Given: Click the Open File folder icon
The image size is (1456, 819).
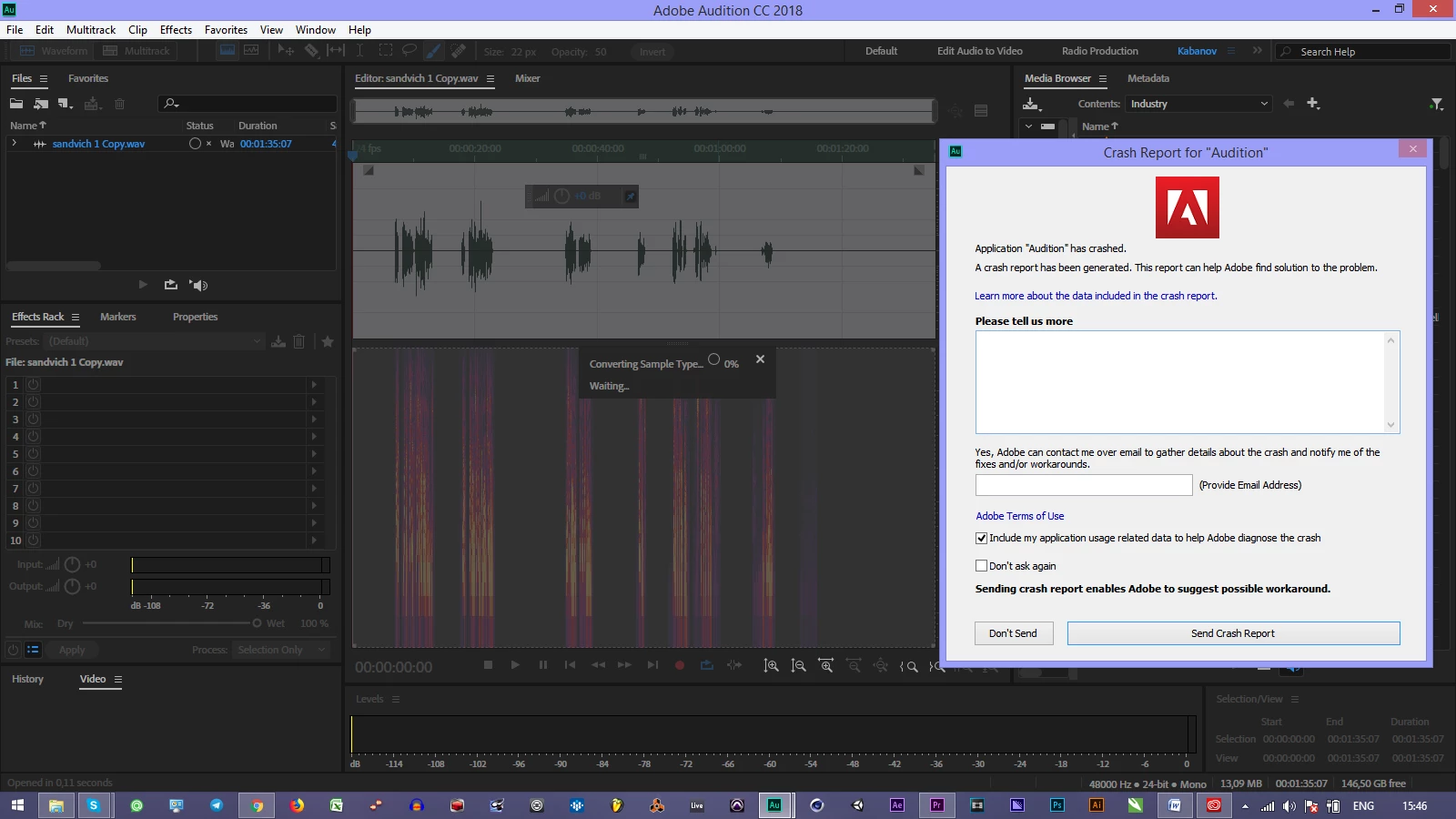Looking at the screenshot, I should pos(16,104).
